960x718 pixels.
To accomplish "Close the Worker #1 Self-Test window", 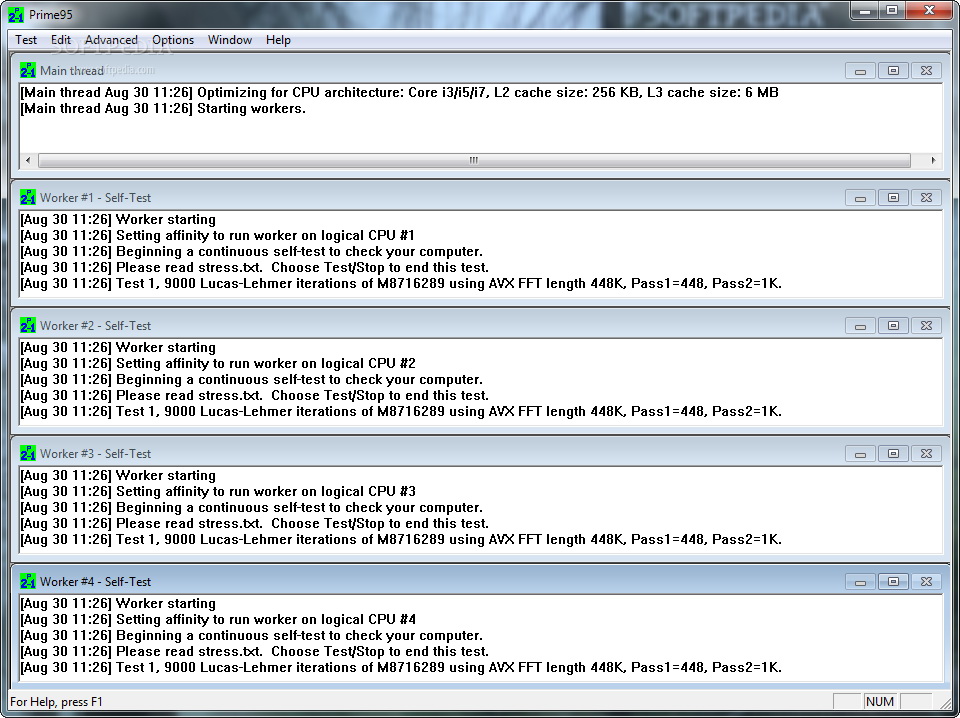I will [926, 197].
